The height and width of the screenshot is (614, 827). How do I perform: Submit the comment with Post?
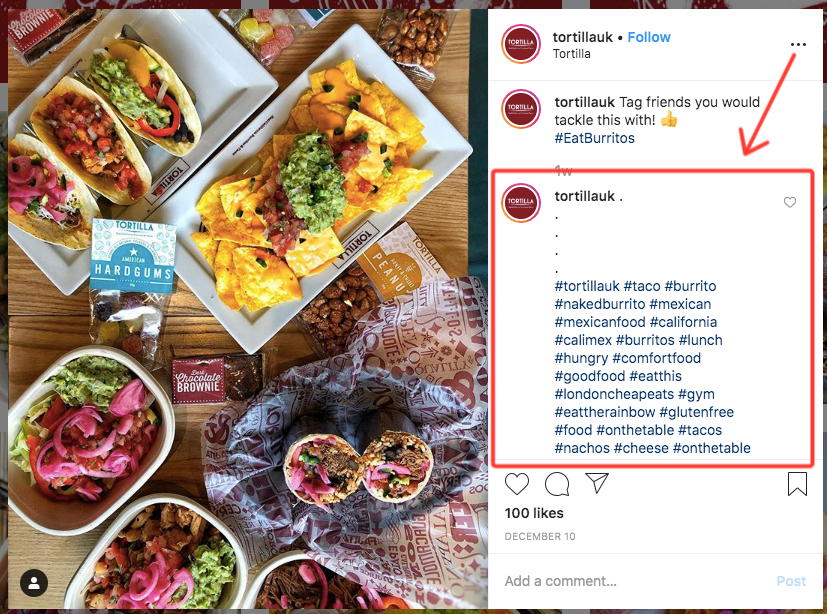point(791,581)
